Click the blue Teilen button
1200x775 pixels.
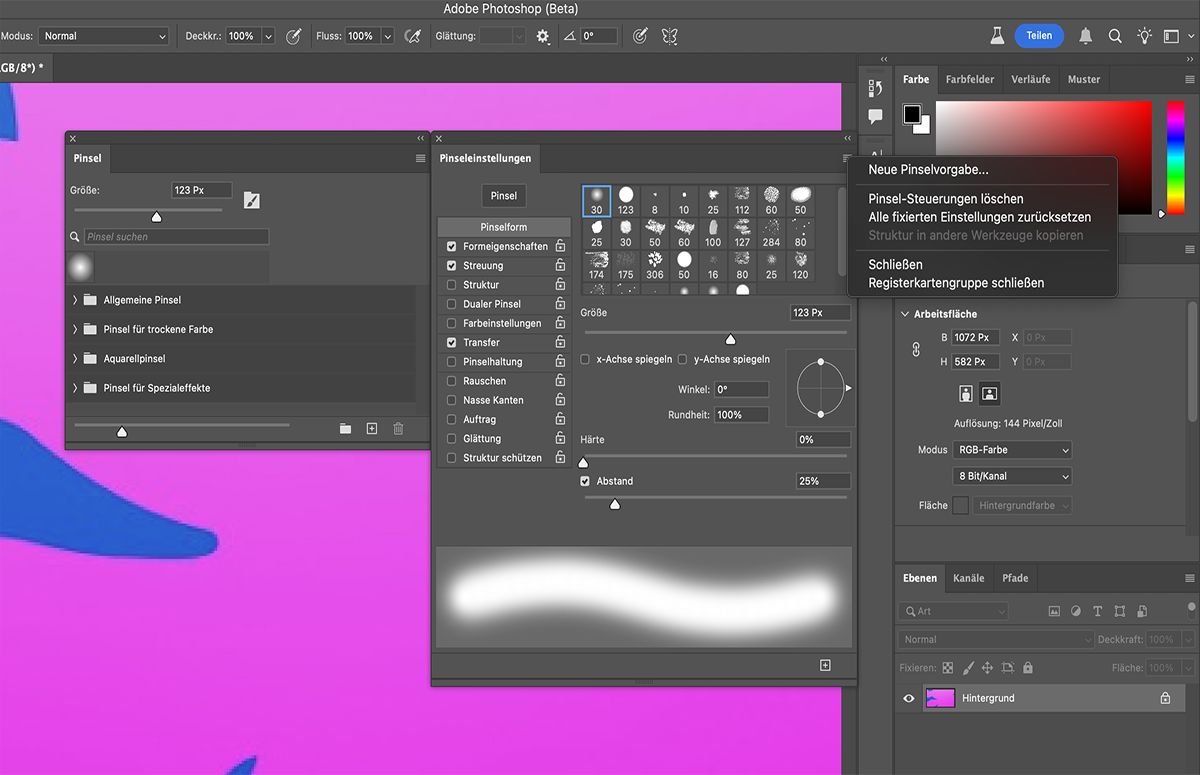[x=1039, y=36]
